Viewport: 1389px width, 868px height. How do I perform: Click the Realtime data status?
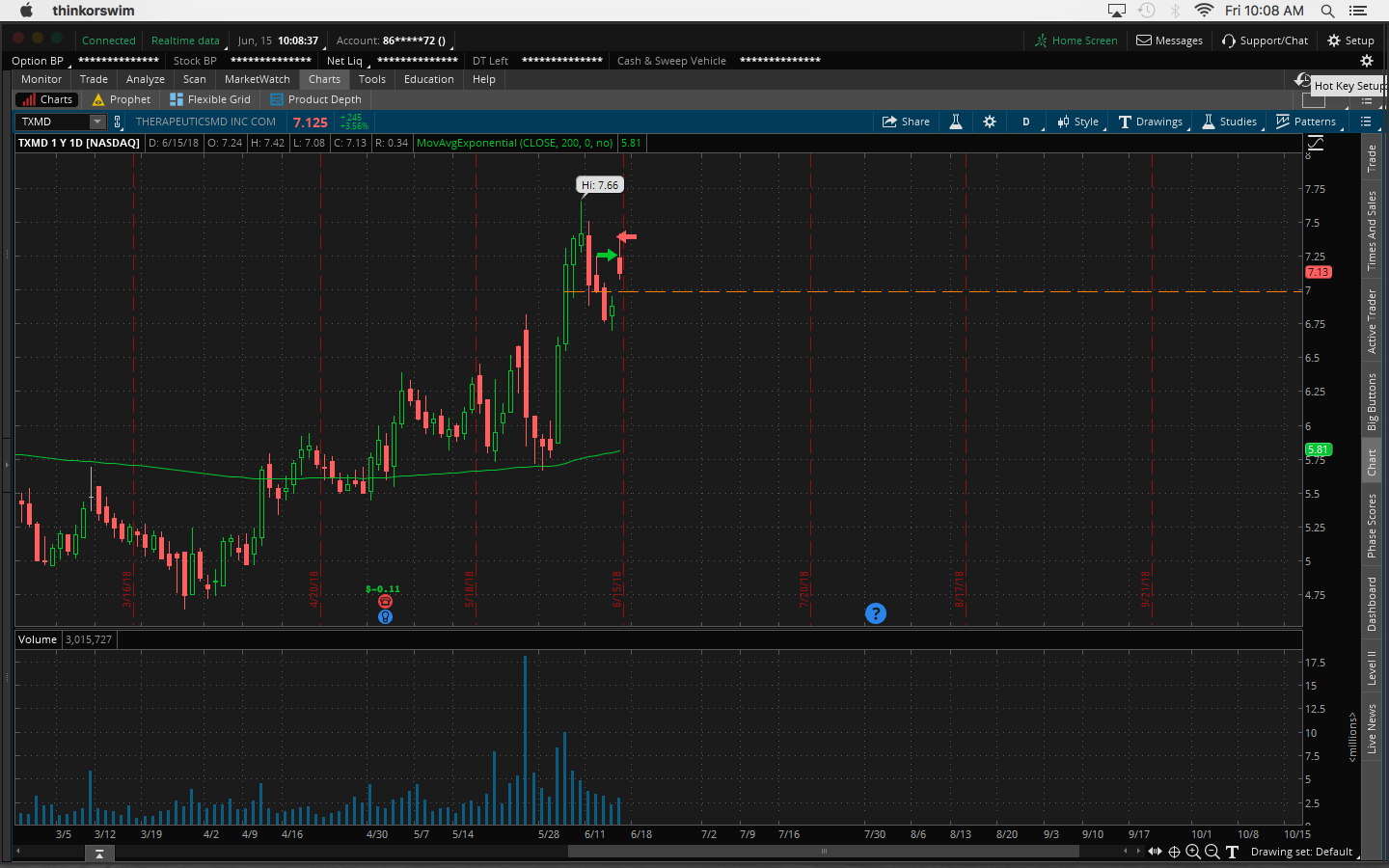coord(187,41)
